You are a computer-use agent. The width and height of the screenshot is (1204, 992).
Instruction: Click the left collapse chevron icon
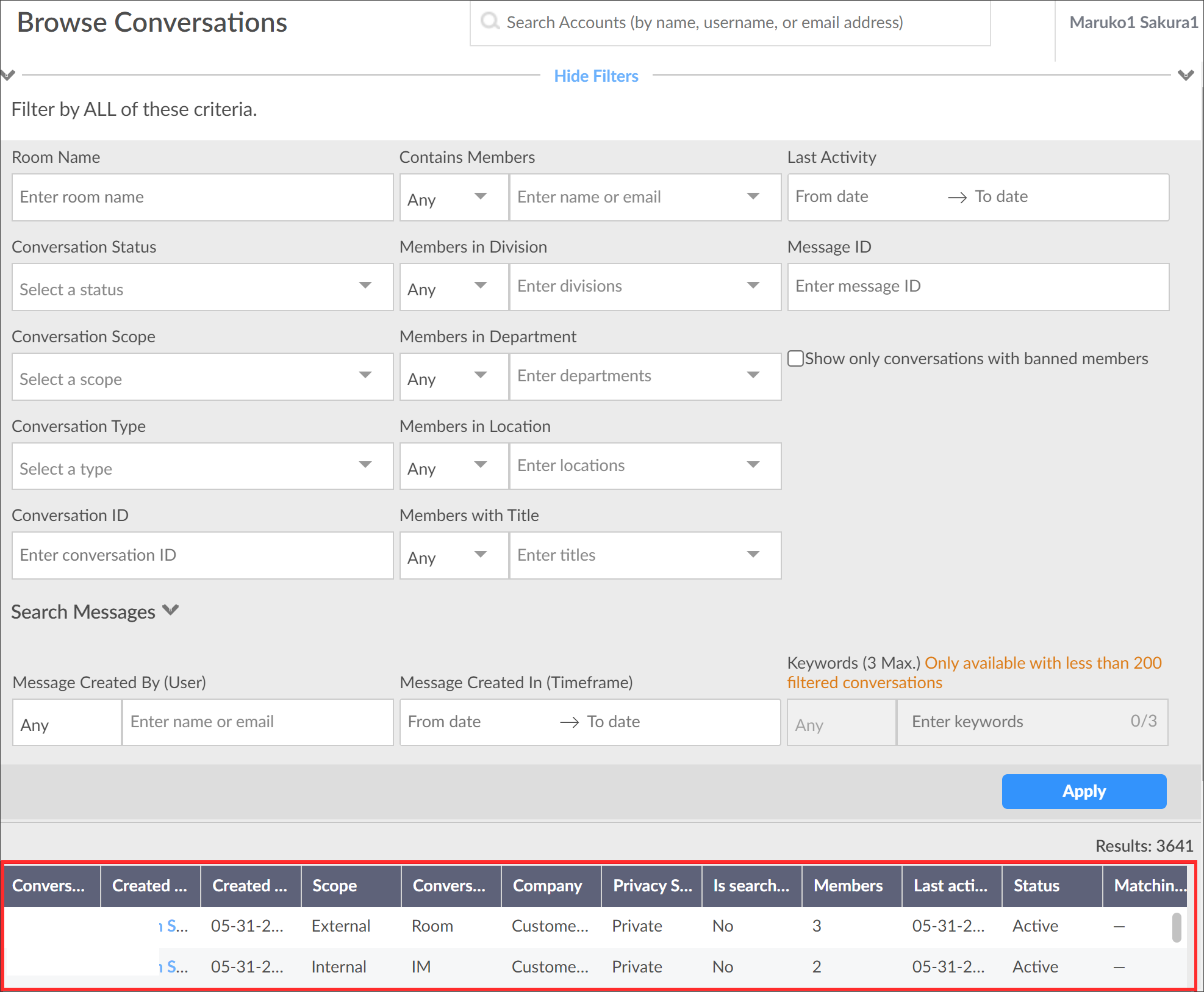7,76
